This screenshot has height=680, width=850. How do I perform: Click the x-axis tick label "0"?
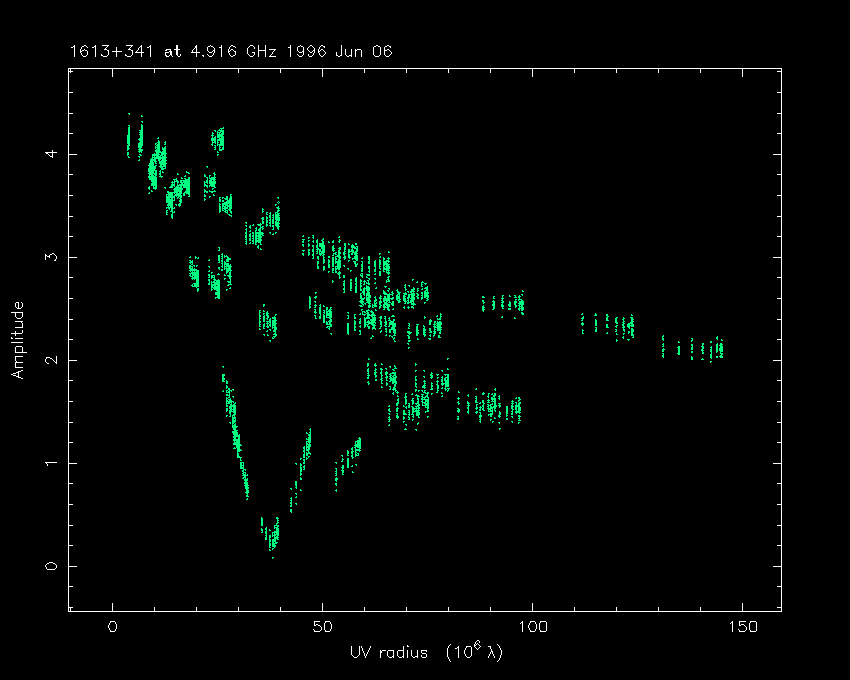click(113, 627)
